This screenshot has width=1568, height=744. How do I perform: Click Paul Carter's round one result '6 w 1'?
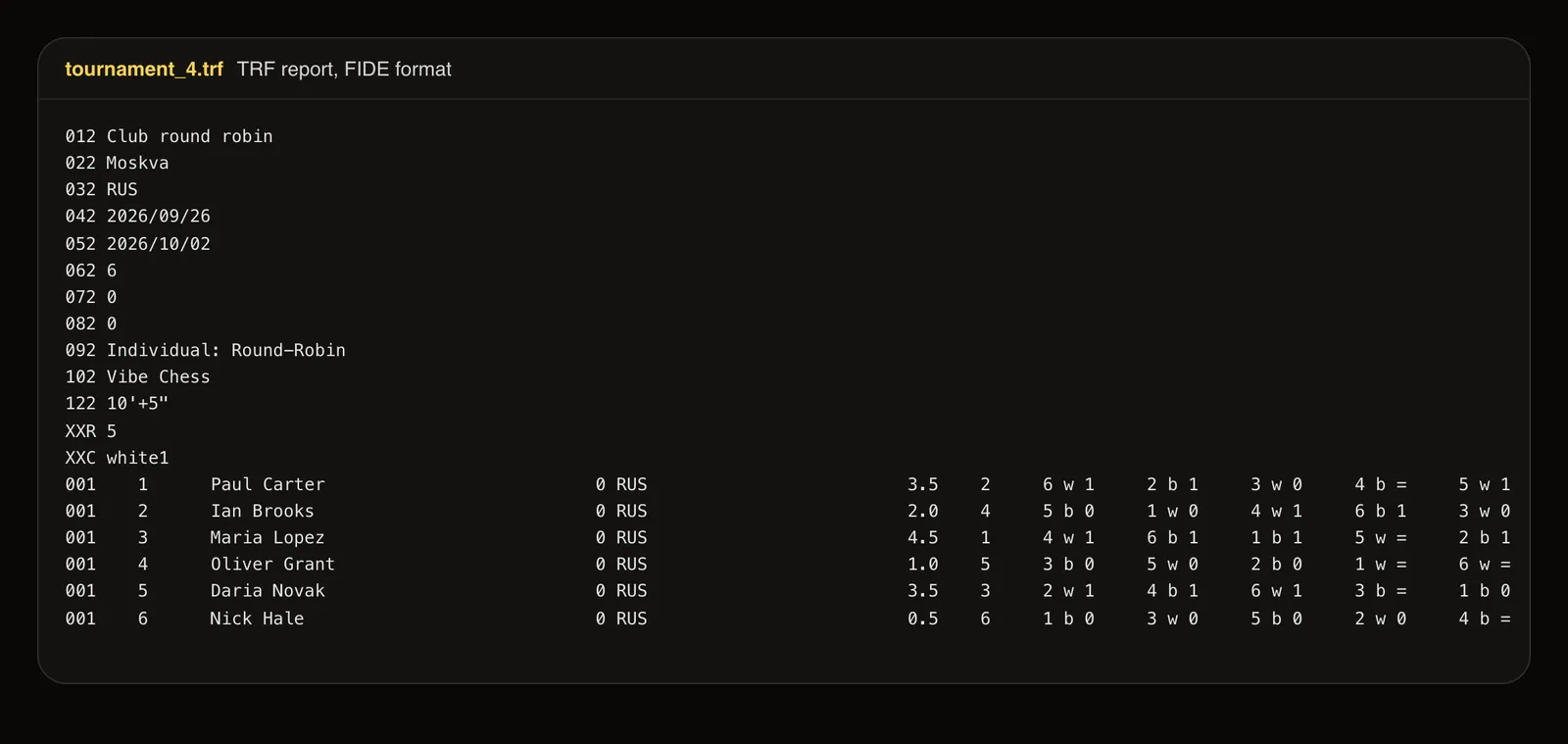1069,484
